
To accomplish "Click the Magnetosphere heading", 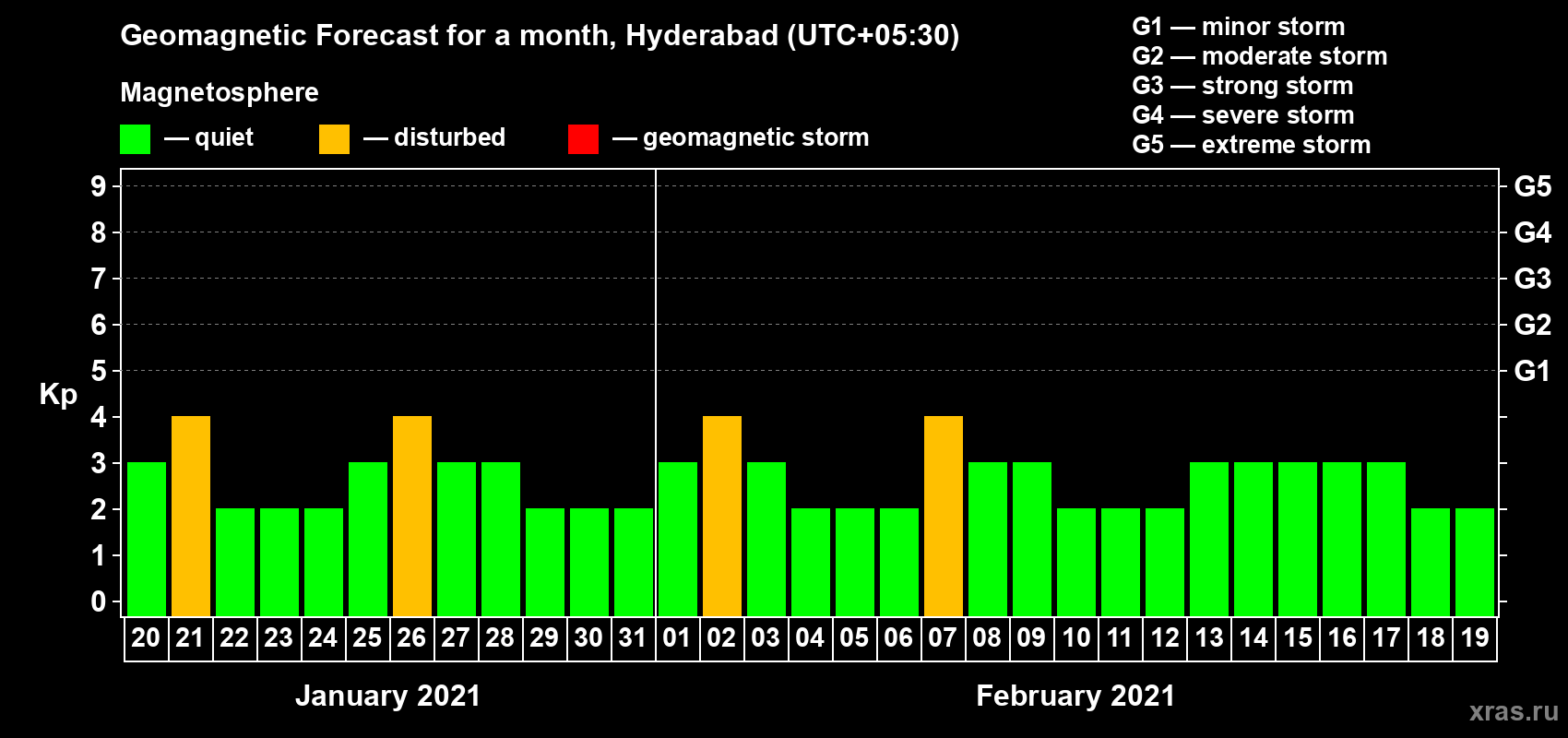I will click(x=220, y=92).
